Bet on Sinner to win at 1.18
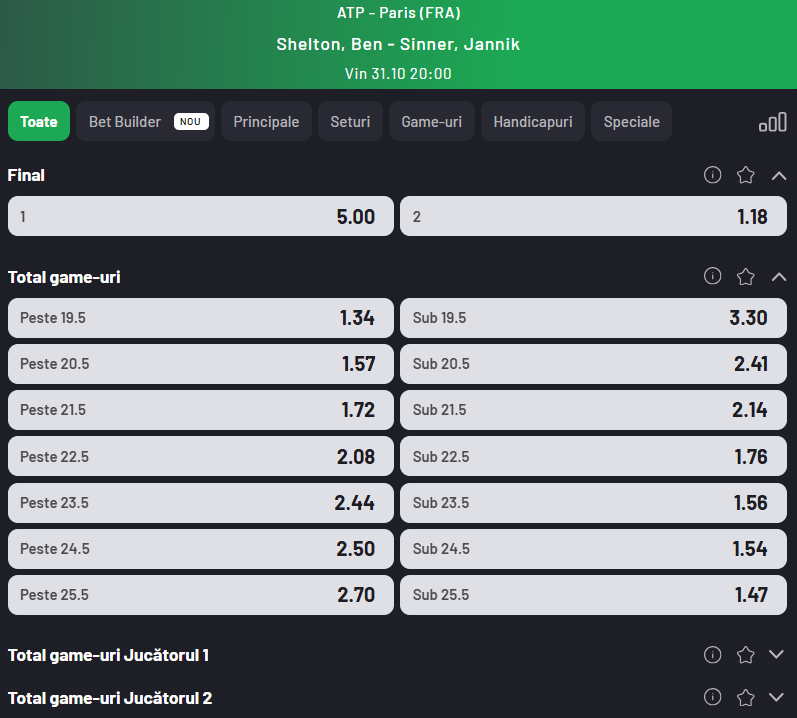797x718 pixels. 593,216
